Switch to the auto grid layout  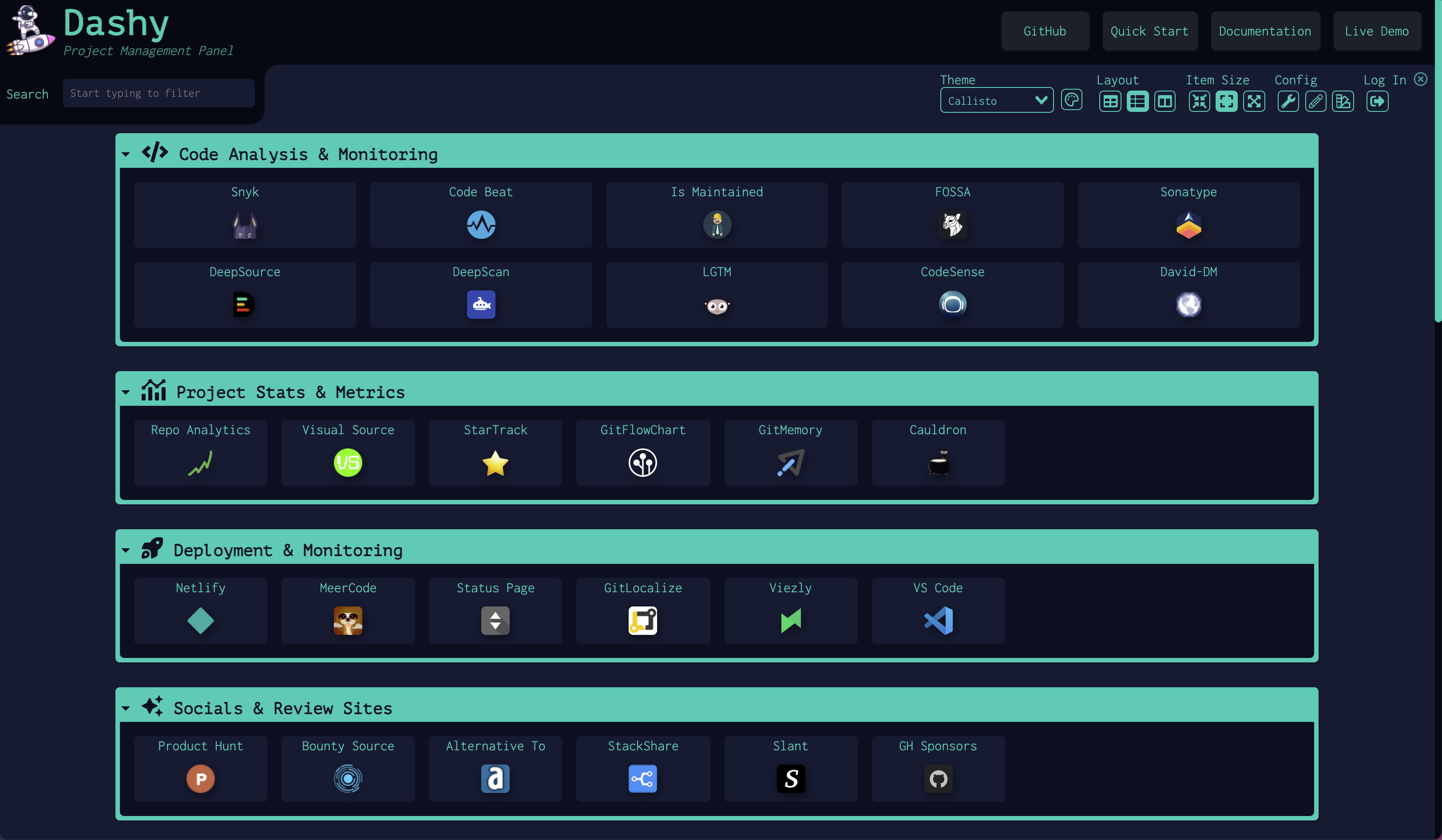[1109, 102]
